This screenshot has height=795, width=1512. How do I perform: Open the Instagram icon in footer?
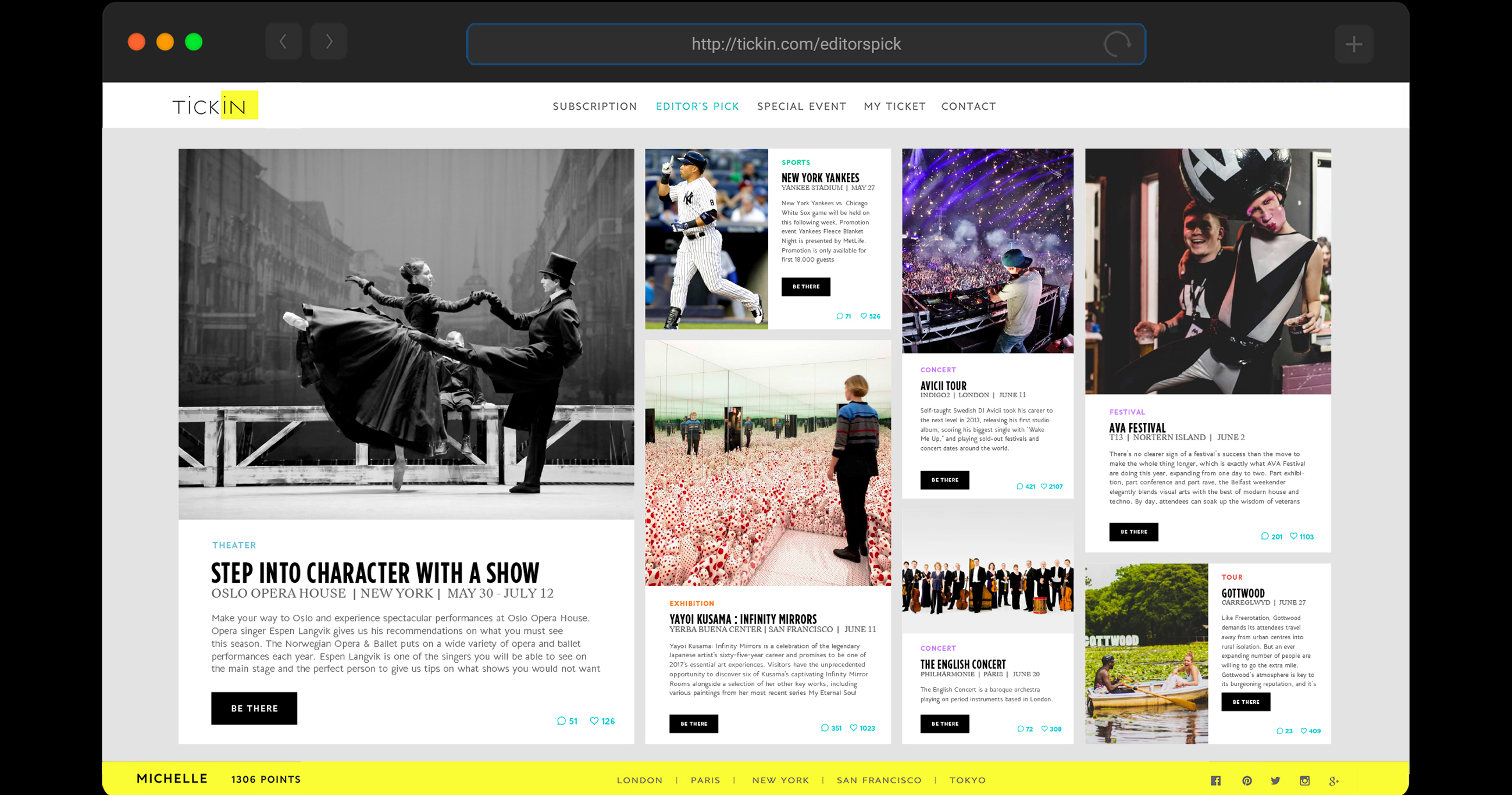coord(1304,780)
